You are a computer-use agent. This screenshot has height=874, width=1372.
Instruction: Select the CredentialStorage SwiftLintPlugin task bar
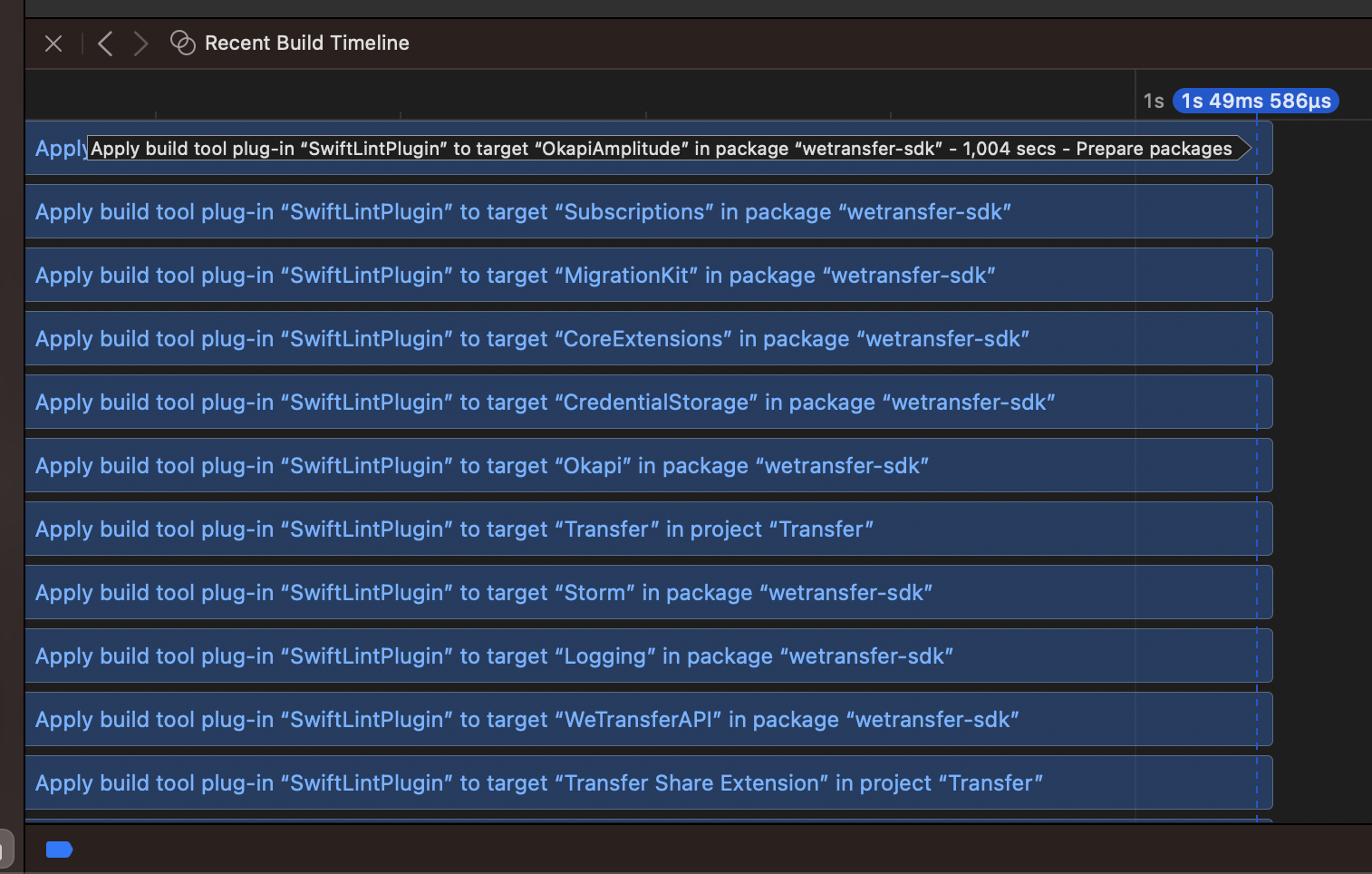(649, 402)
